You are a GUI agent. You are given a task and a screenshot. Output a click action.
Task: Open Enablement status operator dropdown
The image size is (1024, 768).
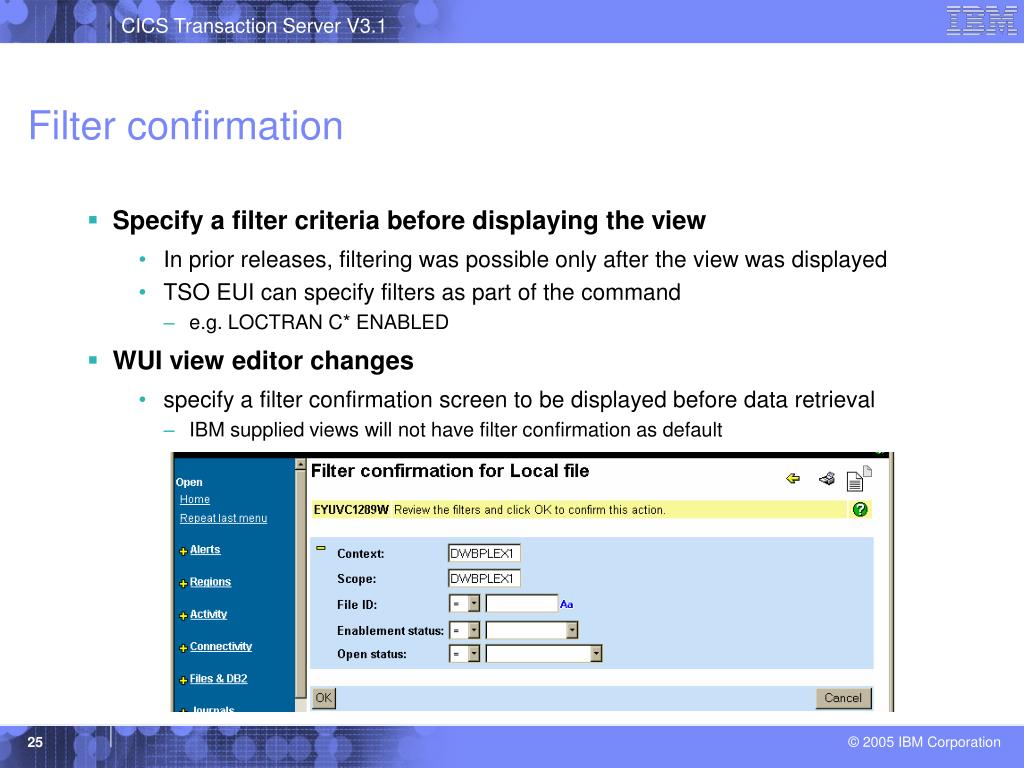464,630
